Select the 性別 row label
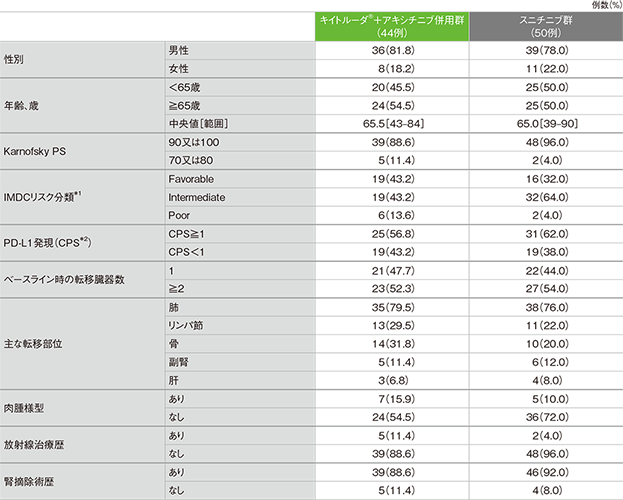Viewport: 623px width, 500px height. pos(18,58)
